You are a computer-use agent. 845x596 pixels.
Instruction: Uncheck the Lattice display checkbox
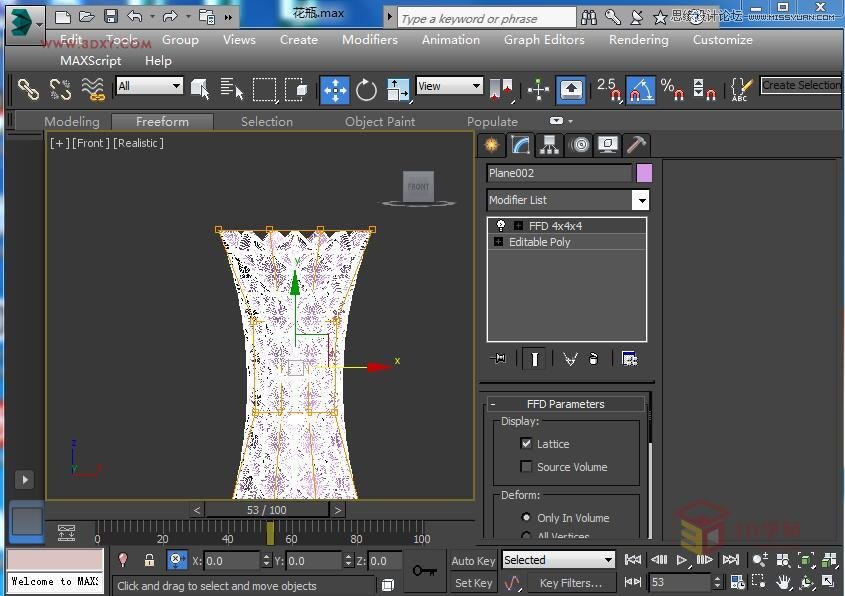point(526,443)
